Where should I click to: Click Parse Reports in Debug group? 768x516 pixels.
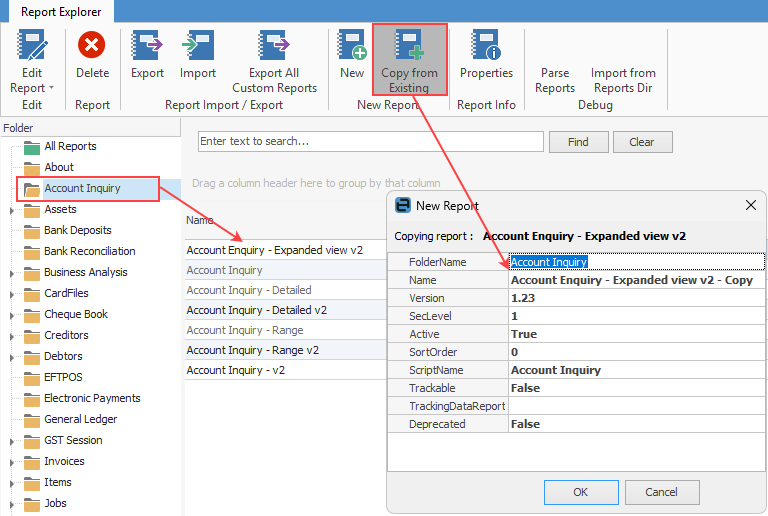pyautogui.click(x=555, y=80)
